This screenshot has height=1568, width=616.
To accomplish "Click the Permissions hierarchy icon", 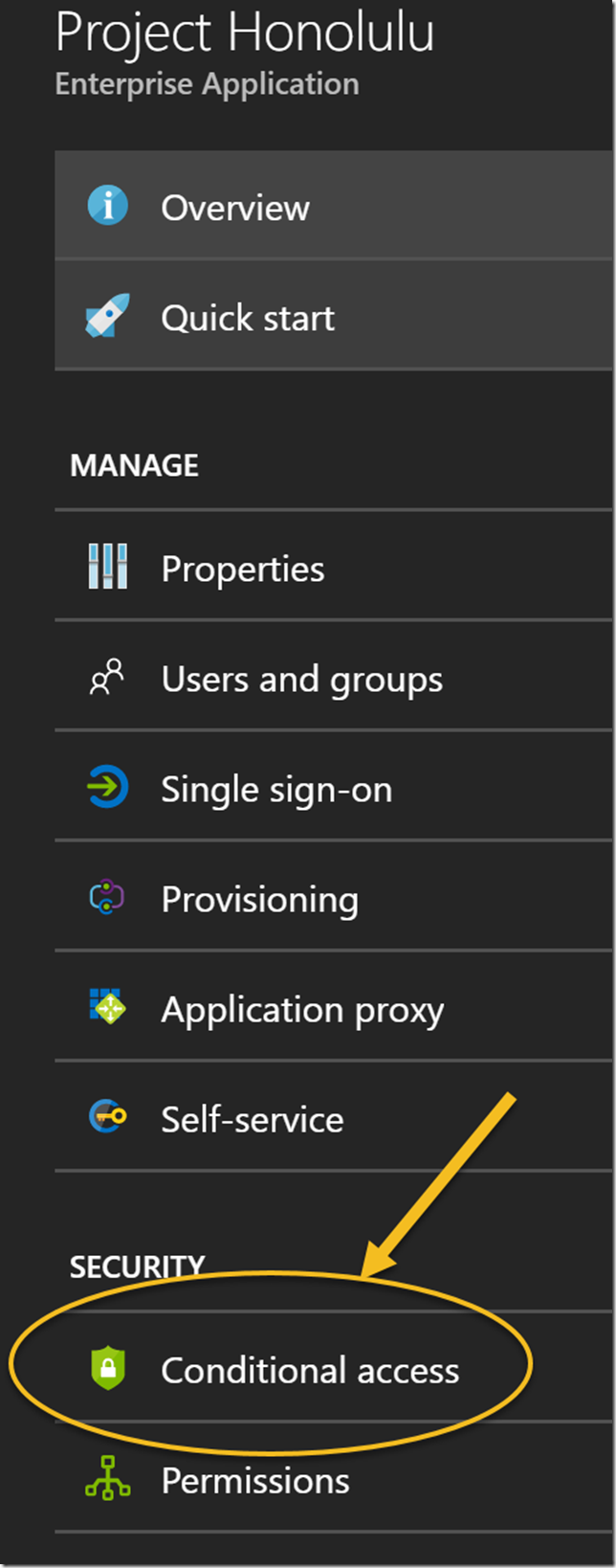I will (107, 1479).
